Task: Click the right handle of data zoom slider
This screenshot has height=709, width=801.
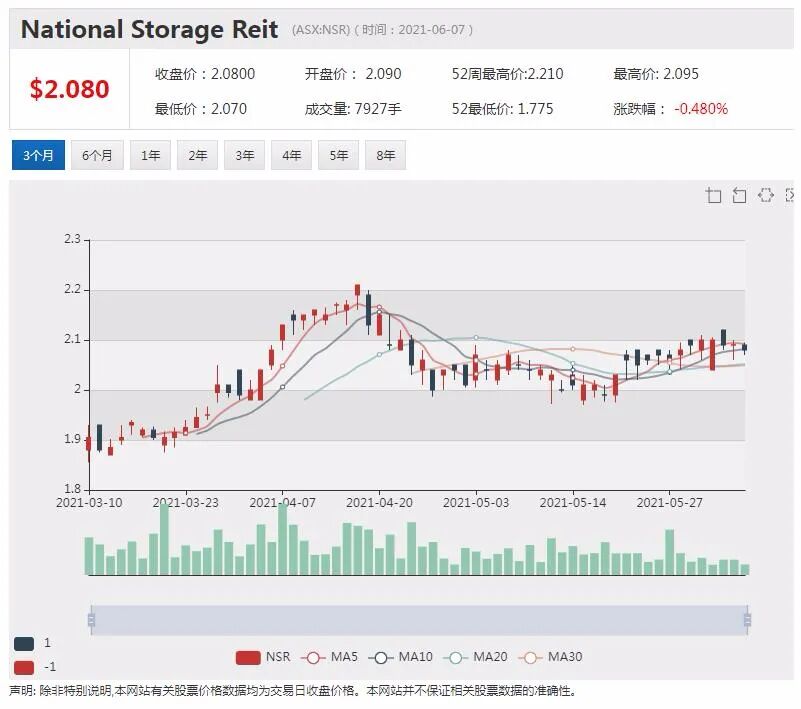Action: 747,620
